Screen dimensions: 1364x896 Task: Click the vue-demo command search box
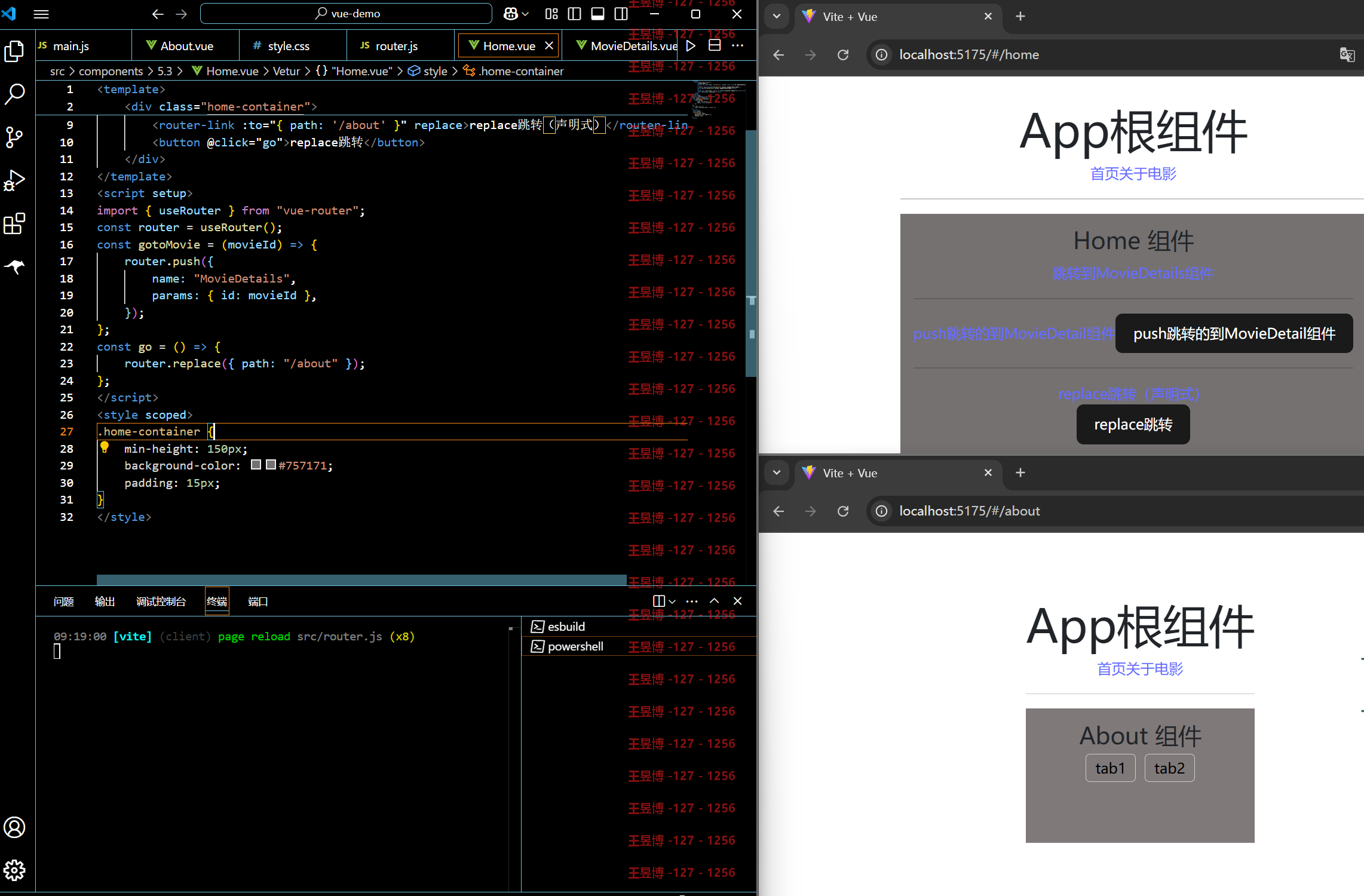(346, 14)
